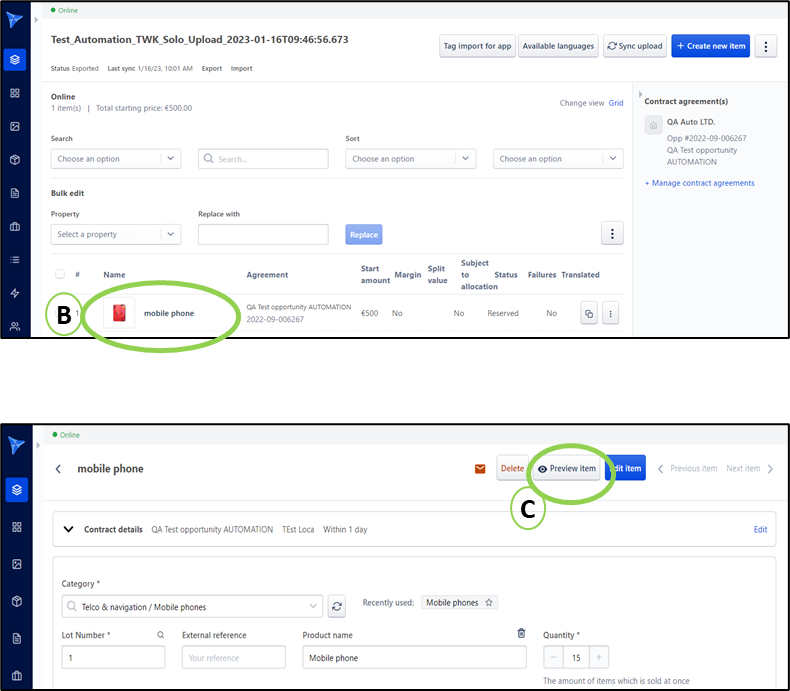Click the Import link near the status line
Viewport: 790px width, 691px height.
241,69
